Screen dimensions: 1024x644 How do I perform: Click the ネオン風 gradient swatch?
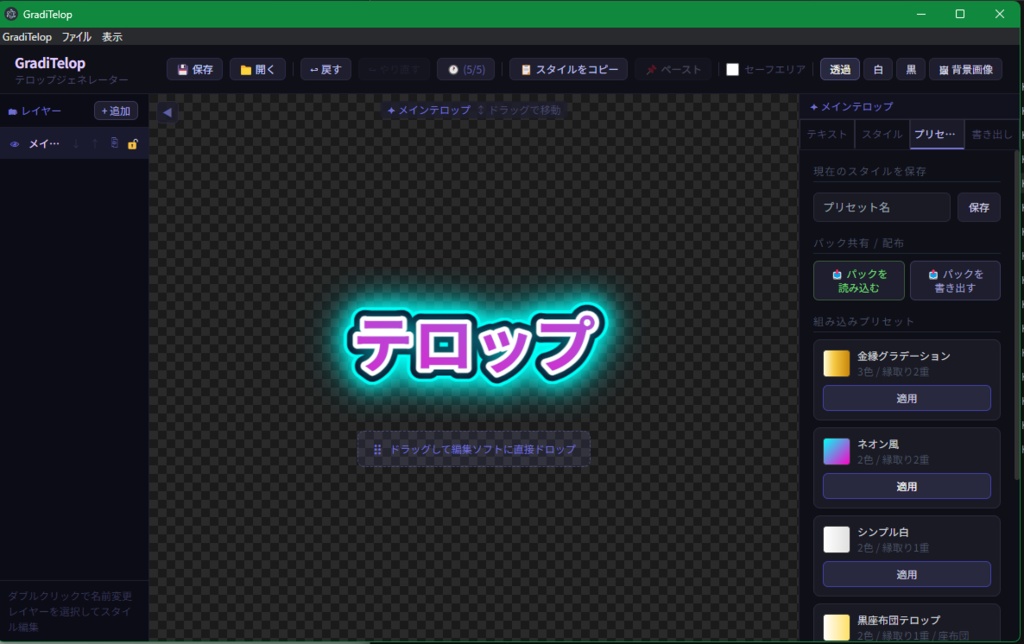point(837,452)
